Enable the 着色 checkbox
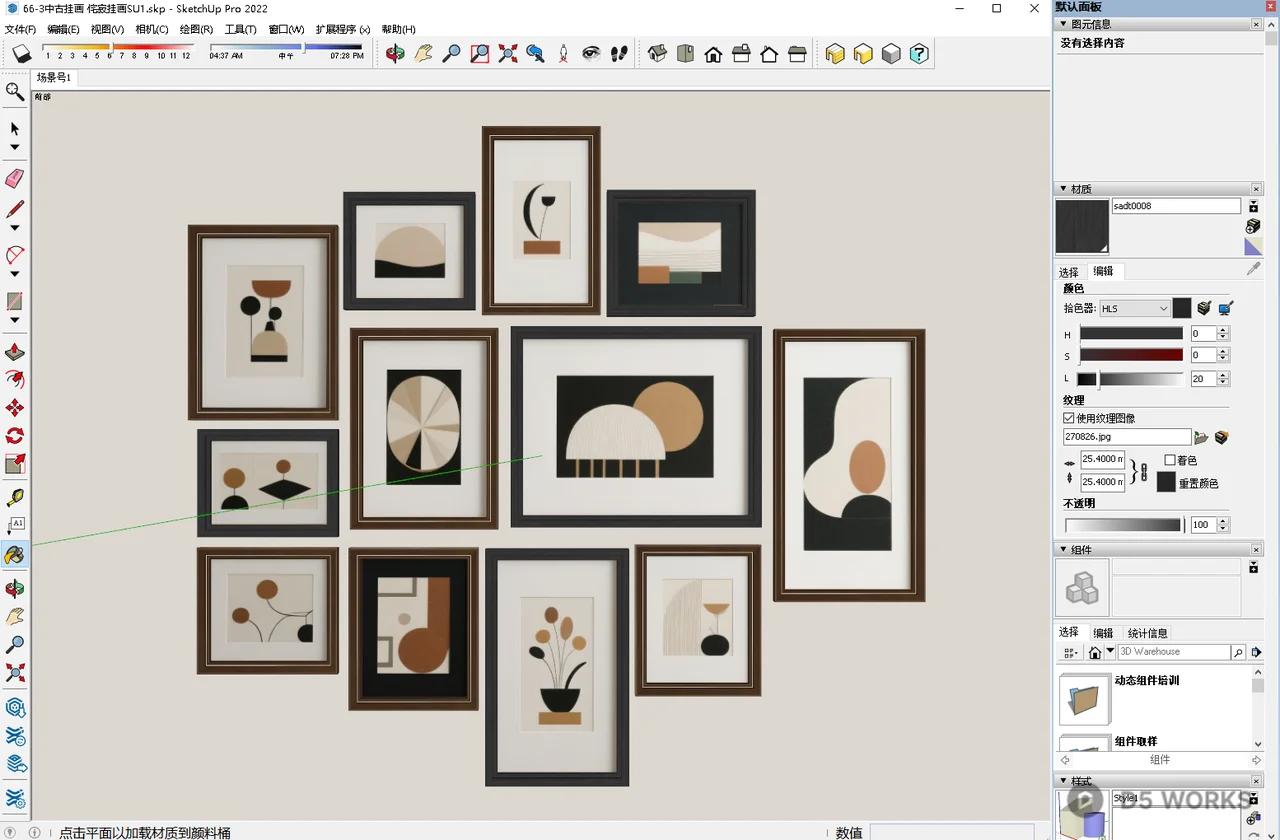 tap(1170, 460)
